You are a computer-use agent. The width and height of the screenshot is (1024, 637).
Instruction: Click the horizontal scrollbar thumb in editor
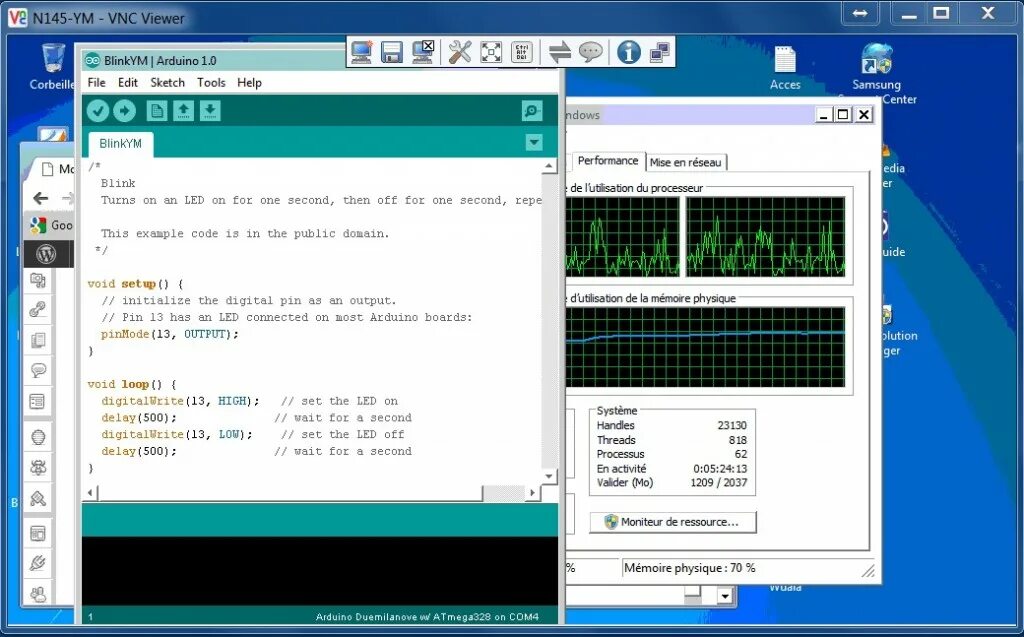pyautogui.click(x=291, y=493)
